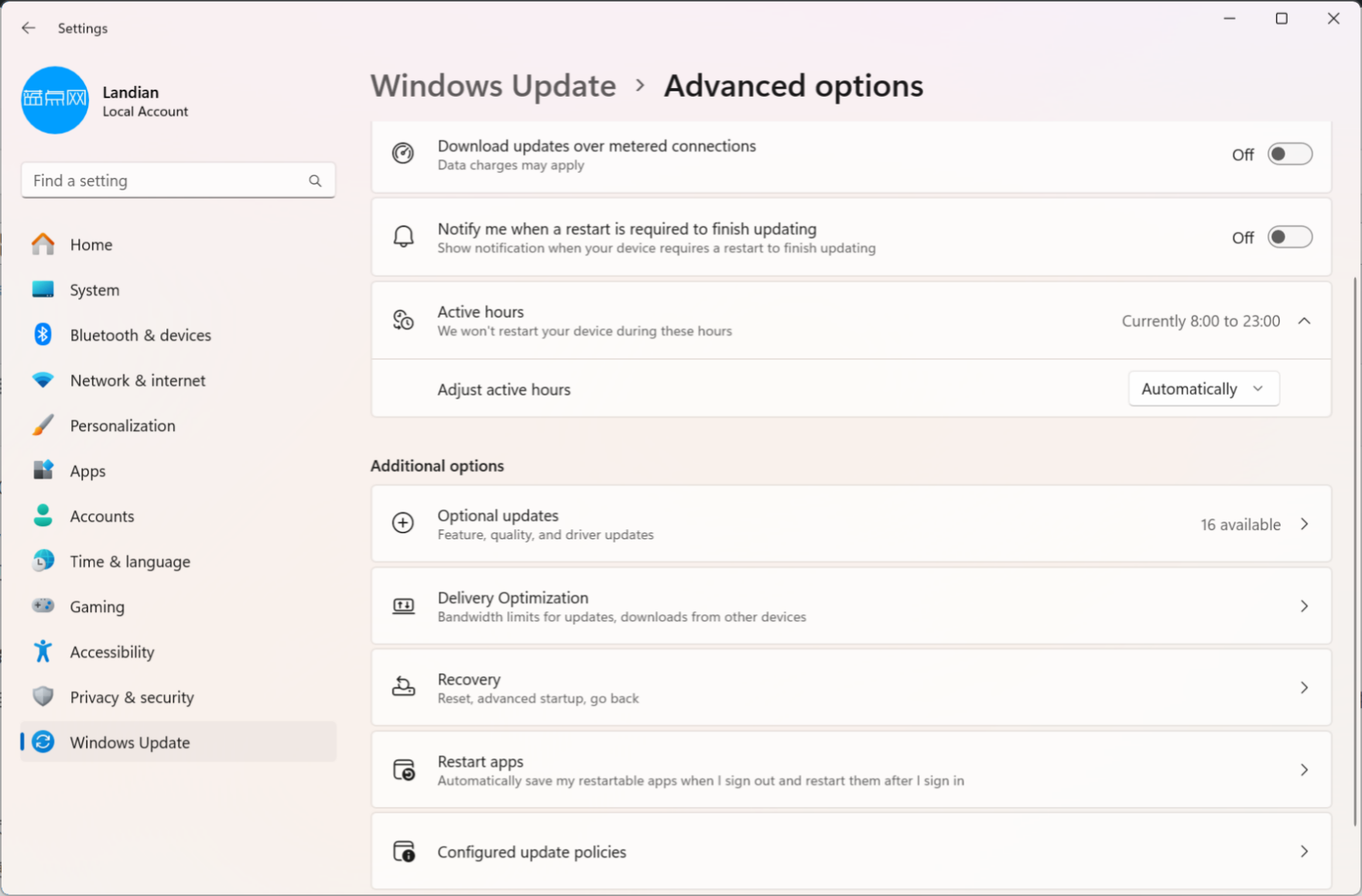Click the Accessibility figure icon
The height and width of the screenshot is (896, 1362).
[43, 651]
